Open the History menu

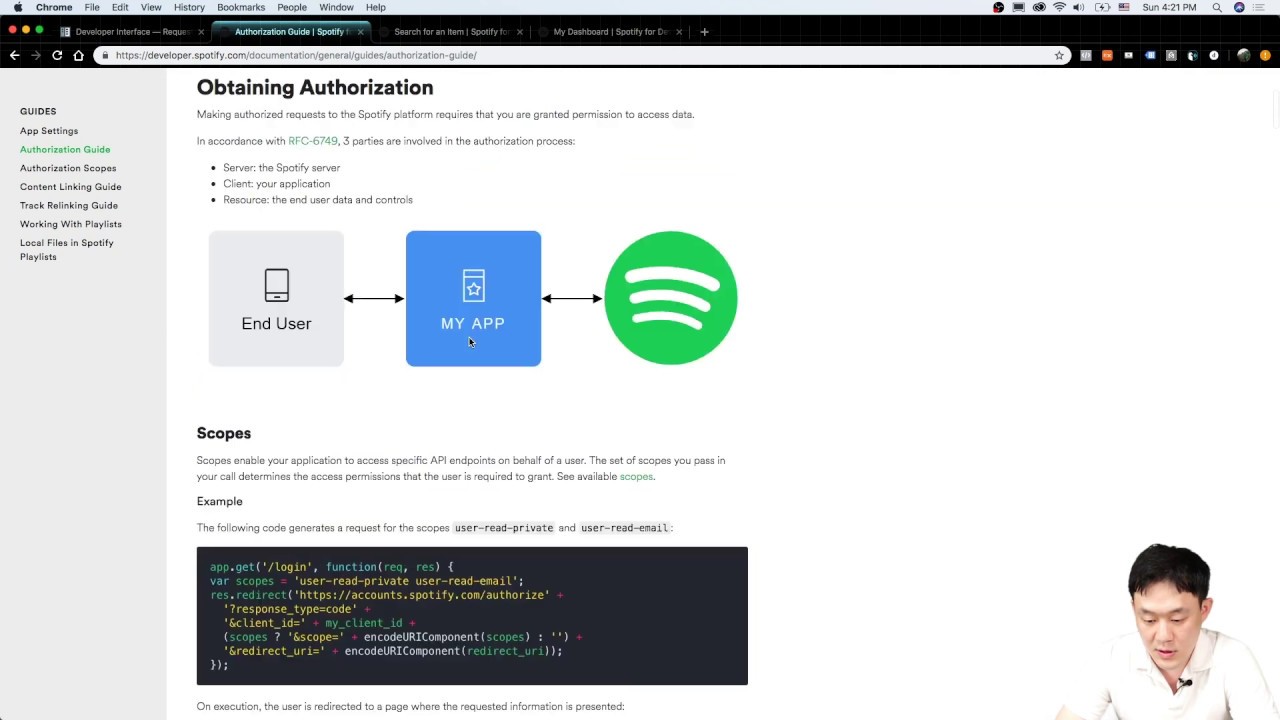[189, 7]
